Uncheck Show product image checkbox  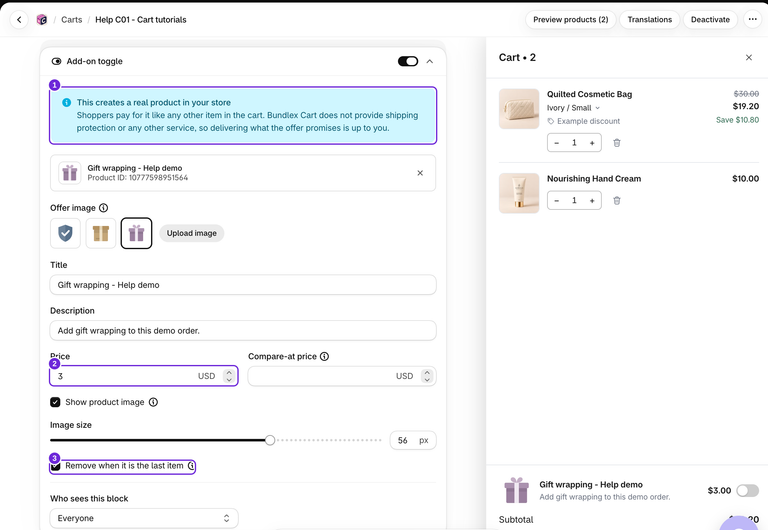(x=55, y=402)
